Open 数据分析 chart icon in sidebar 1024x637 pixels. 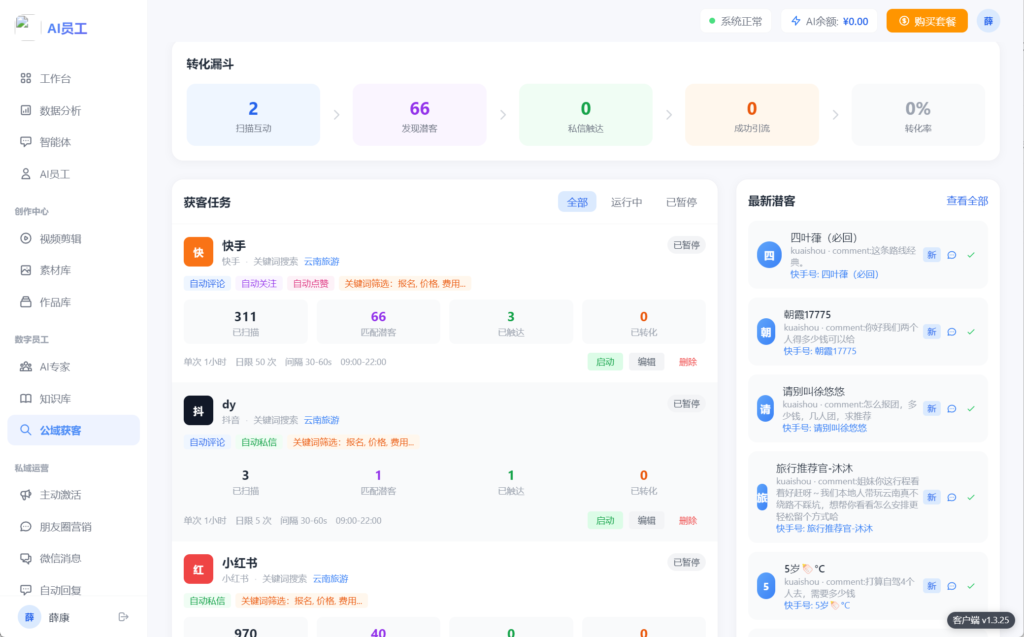26,110
